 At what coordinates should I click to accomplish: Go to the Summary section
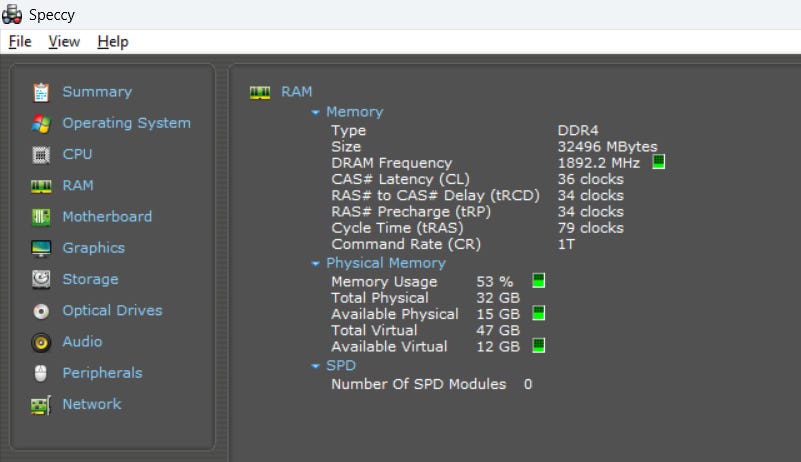tap(97, 92)
